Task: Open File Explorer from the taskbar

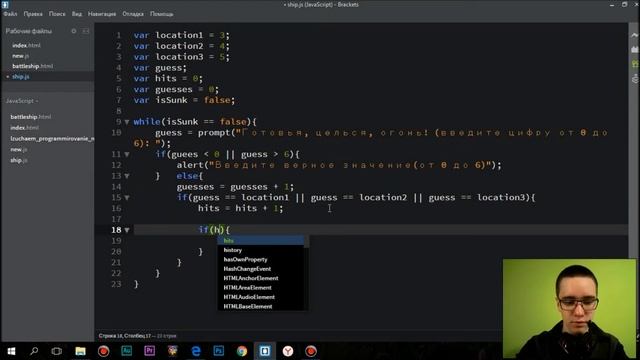Action: pyautogui.click(x=80, y=351)
